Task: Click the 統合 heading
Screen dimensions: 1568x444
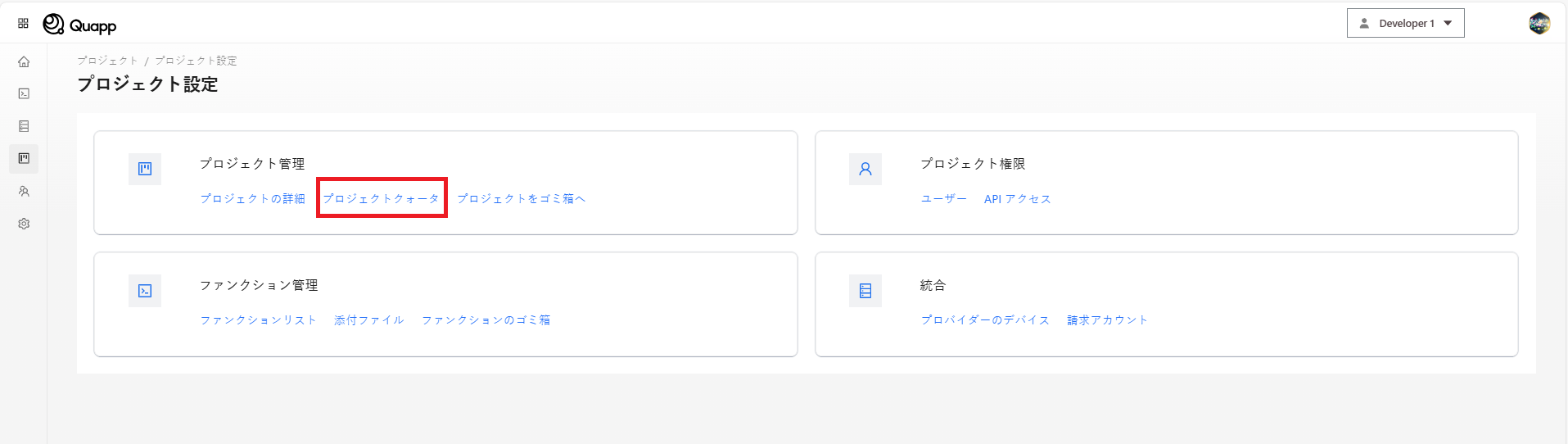Action: click(x=933, y=285)
